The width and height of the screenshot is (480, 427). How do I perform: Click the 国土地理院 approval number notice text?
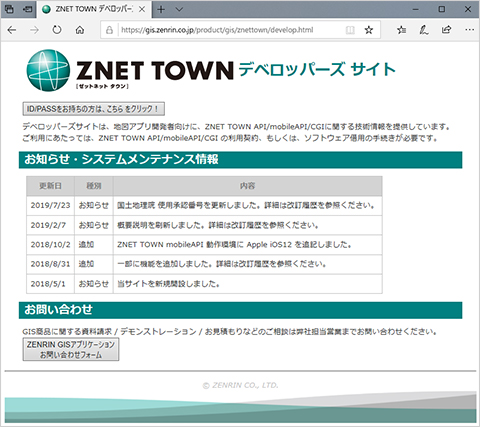click(x=246, y=205)
